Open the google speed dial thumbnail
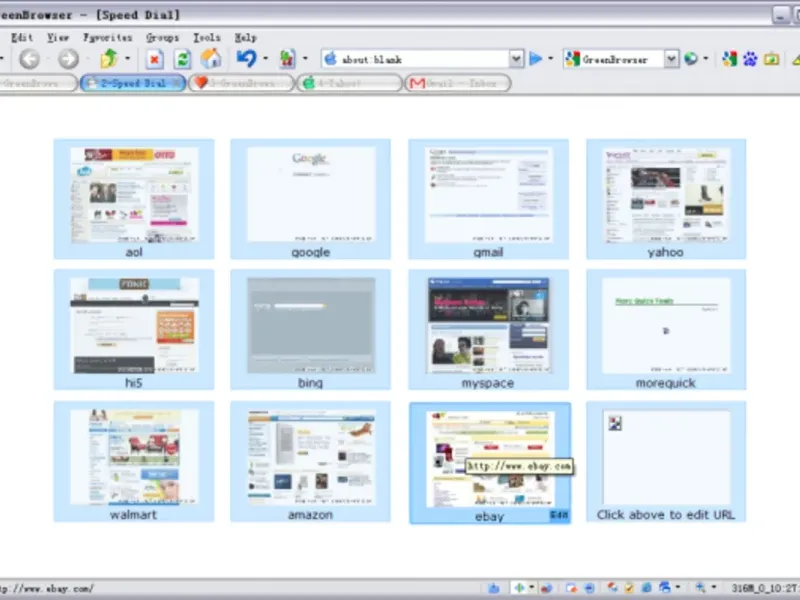The height and width of the screenshot is (600, 800). [310, 199]
